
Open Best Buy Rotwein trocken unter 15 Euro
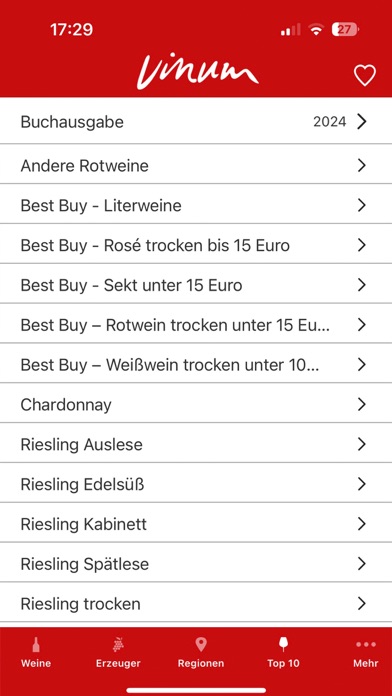196,325
